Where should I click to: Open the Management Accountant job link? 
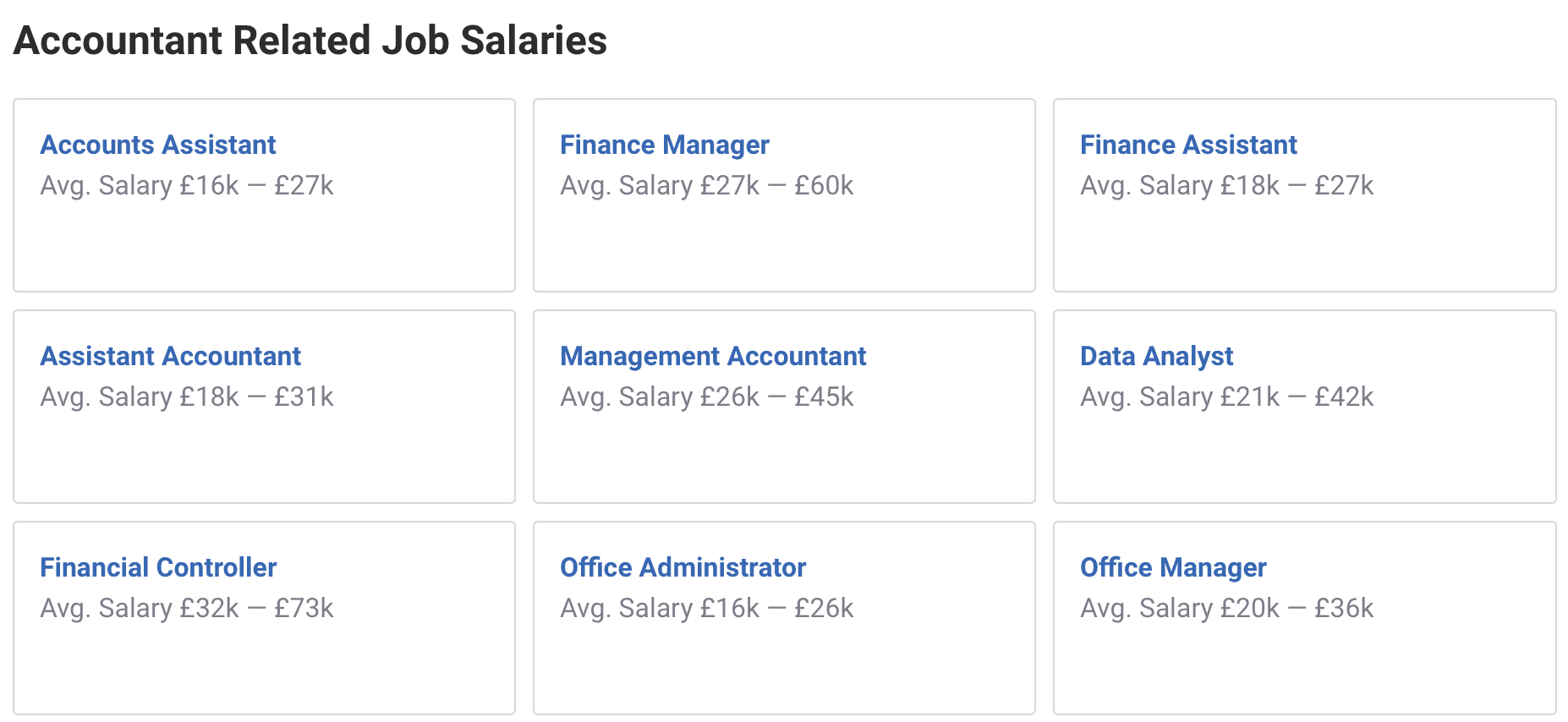click(x=713, y=356)
